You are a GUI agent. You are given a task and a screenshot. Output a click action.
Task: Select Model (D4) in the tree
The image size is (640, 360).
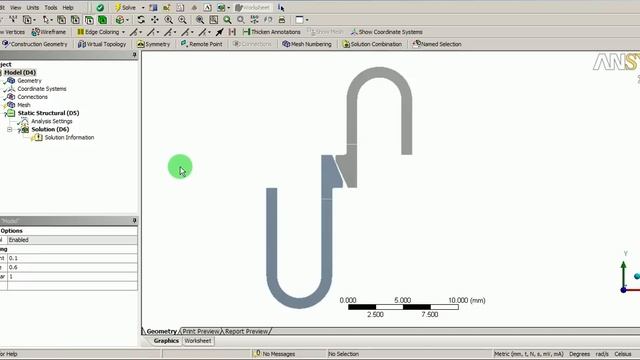pyautogui.click(x=20, y=72)
